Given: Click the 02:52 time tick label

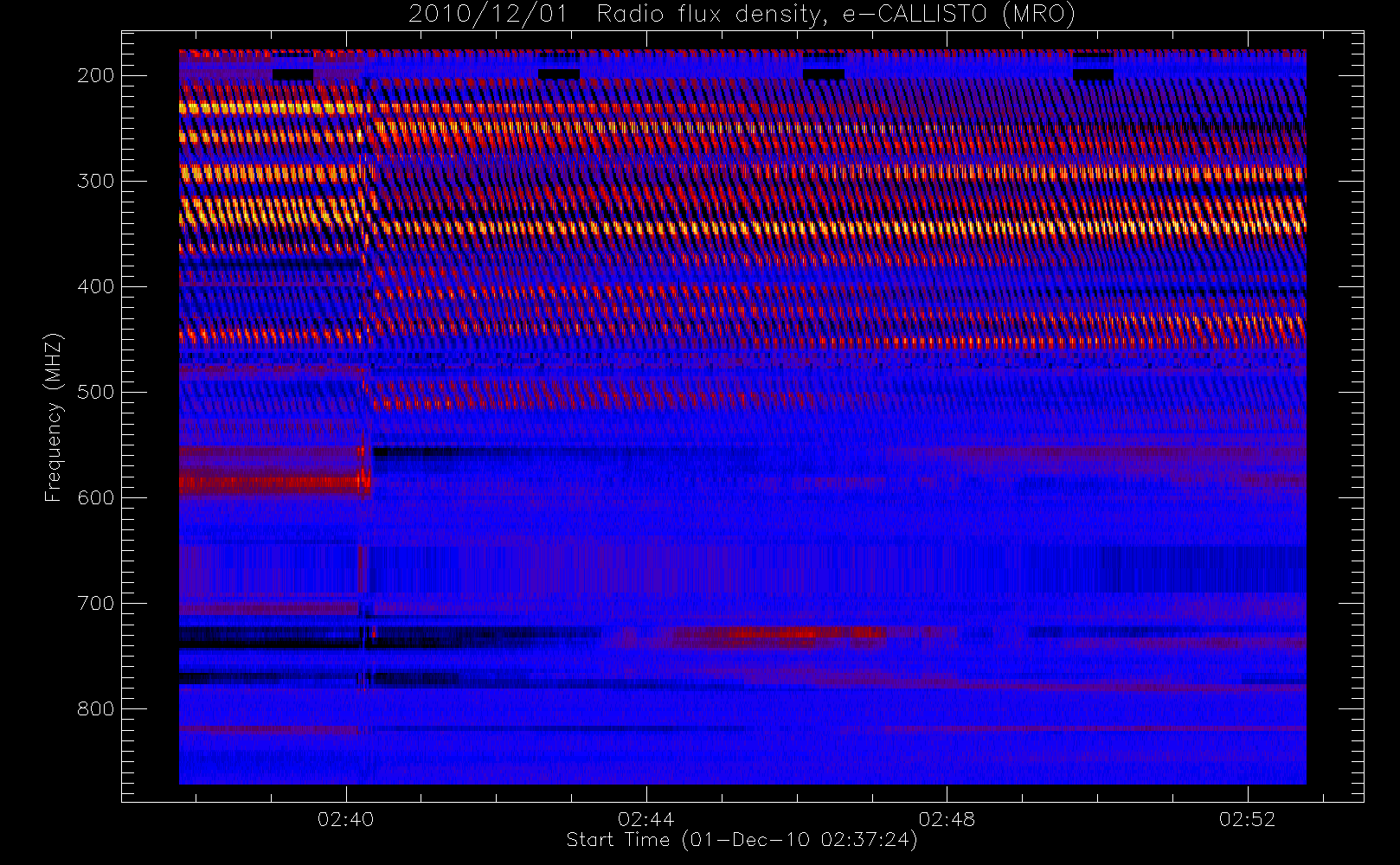Looking at the screenshot, I should (1247, 819).
